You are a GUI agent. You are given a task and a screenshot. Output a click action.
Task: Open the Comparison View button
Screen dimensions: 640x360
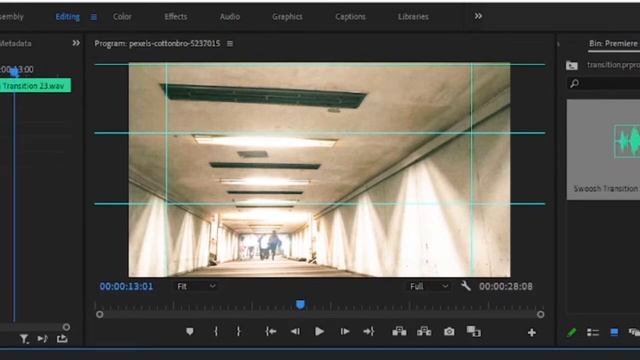tap(473, 331)
